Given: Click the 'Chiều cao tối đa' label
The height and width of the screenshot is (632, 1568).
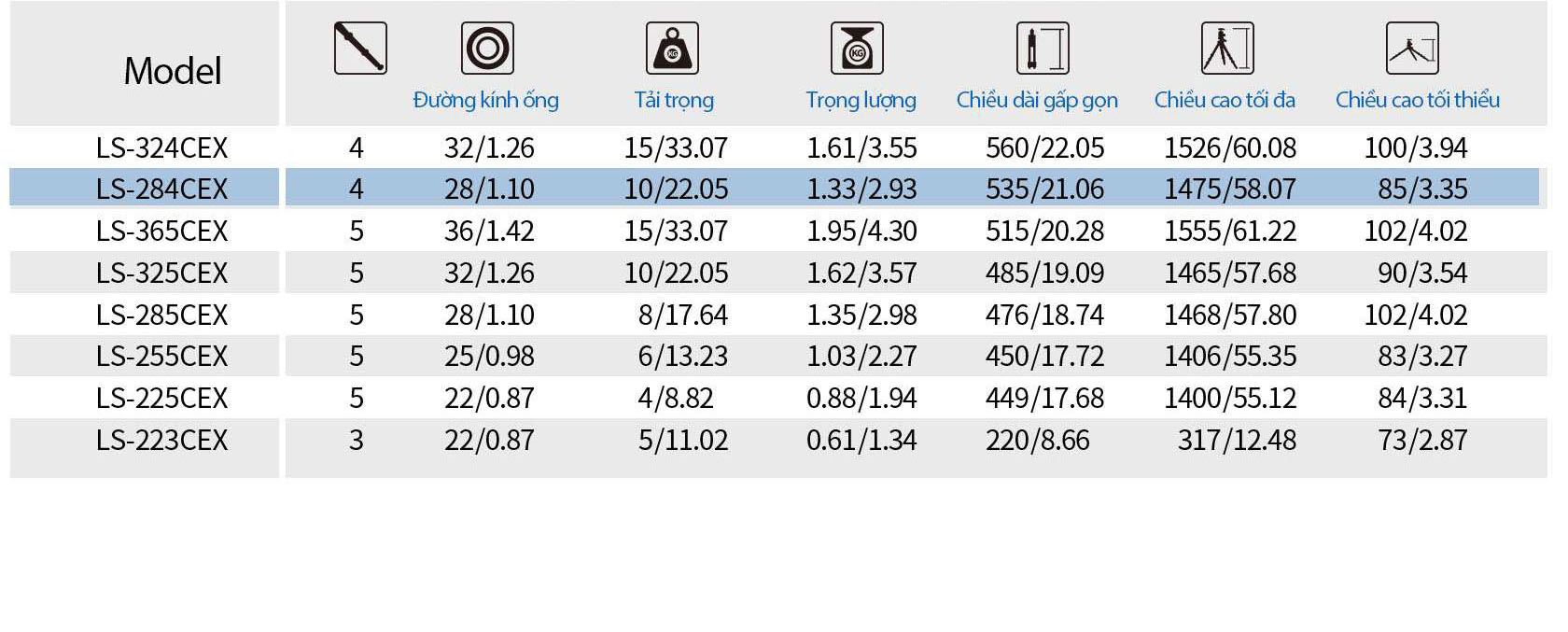Looking at the screenshot, I should coord(1225,100).
